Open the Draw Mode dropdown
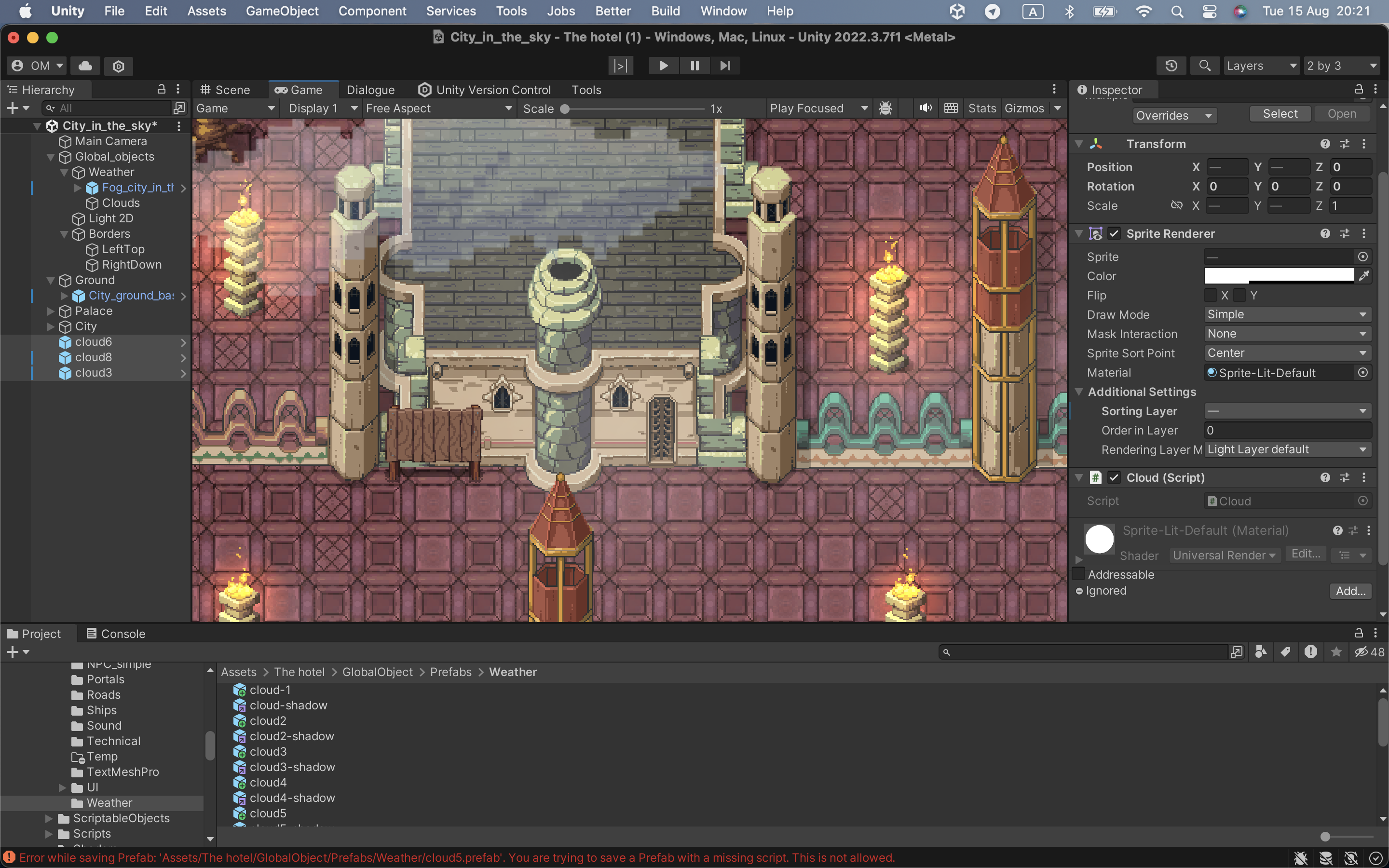This screenshot has width=1389, height=868. [1287, 314]
